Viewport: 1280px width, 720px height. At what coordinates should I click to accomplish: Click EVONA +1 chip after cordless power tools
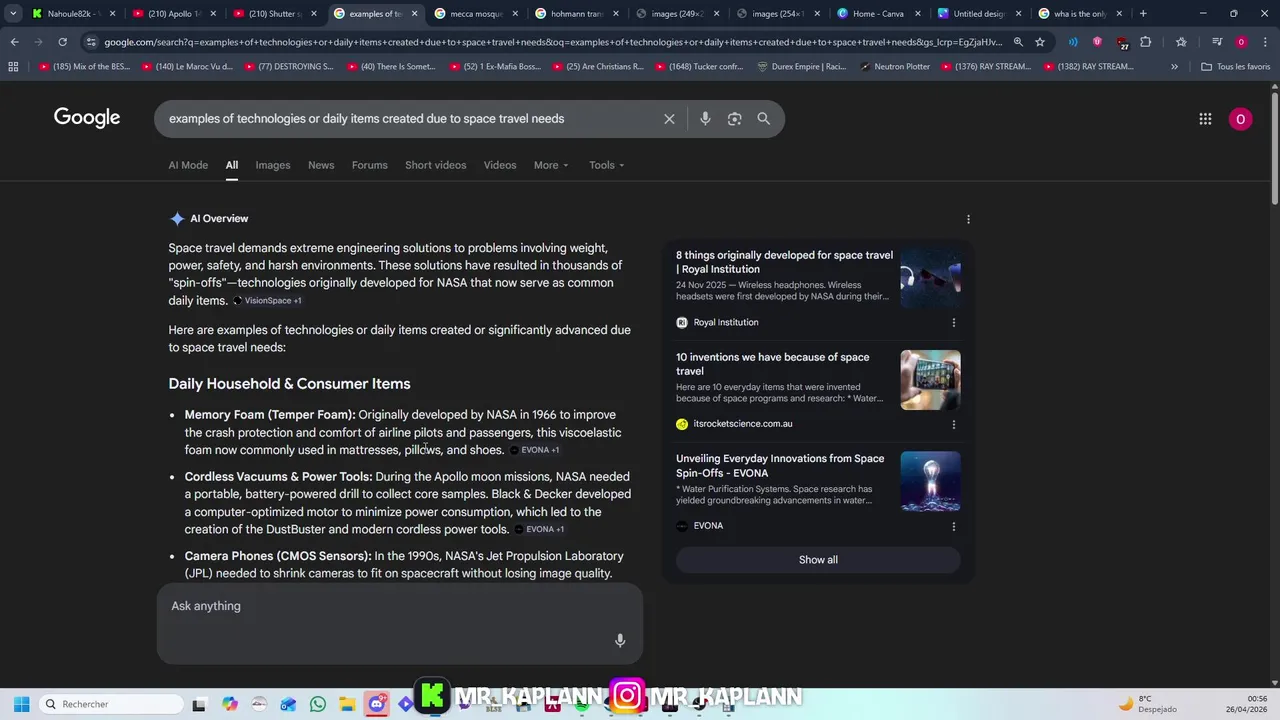click(x=540, y=530)
